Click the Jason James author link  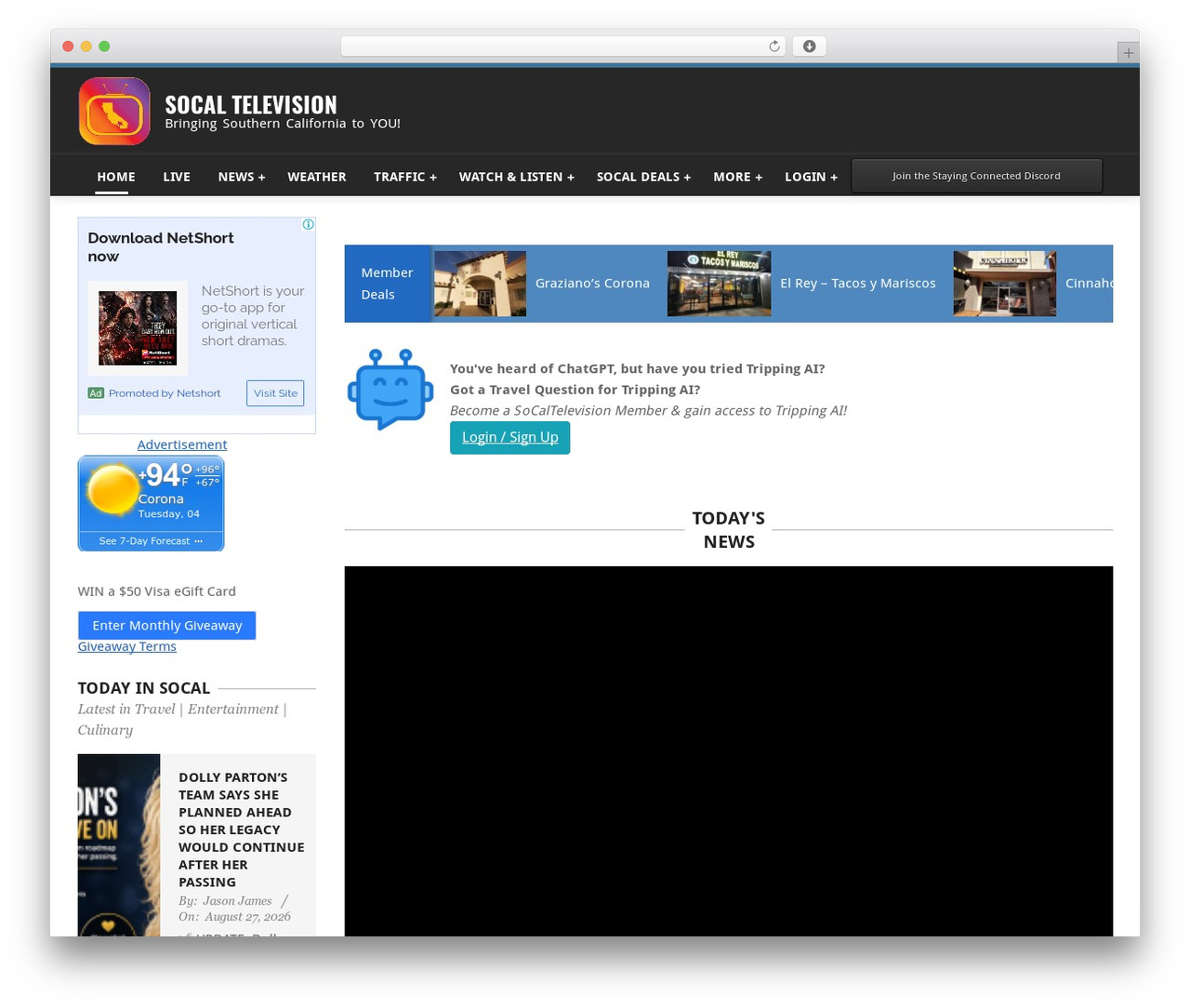(237, 900)
